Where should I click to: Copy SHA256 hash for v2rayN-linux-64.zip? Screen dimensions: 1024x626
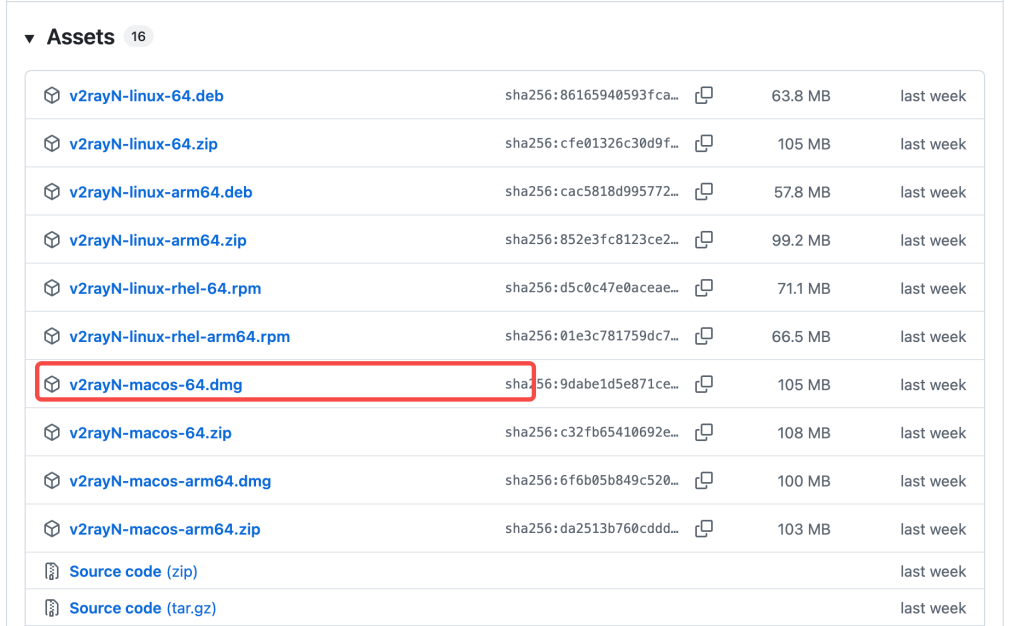pyautogui.click(x=704, y=144)
